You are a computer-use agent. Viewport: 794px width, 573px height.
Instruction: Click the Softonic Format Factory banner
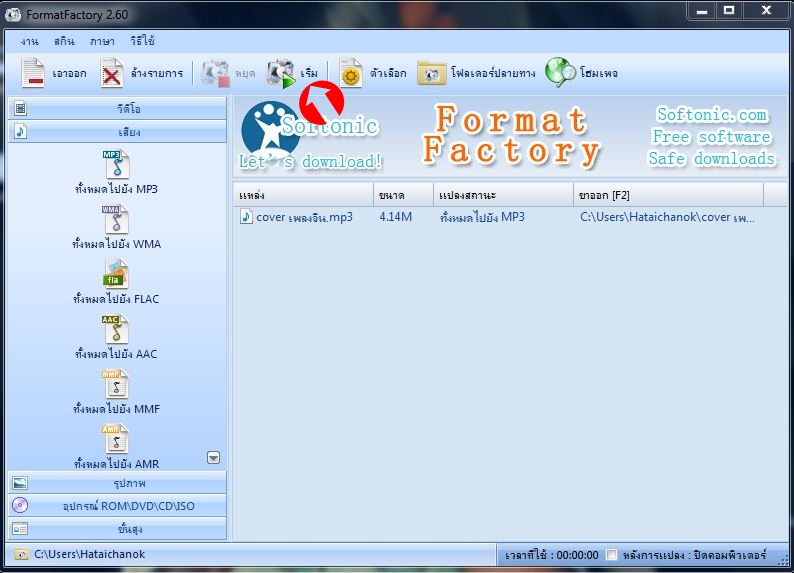(x=510, y=136)
